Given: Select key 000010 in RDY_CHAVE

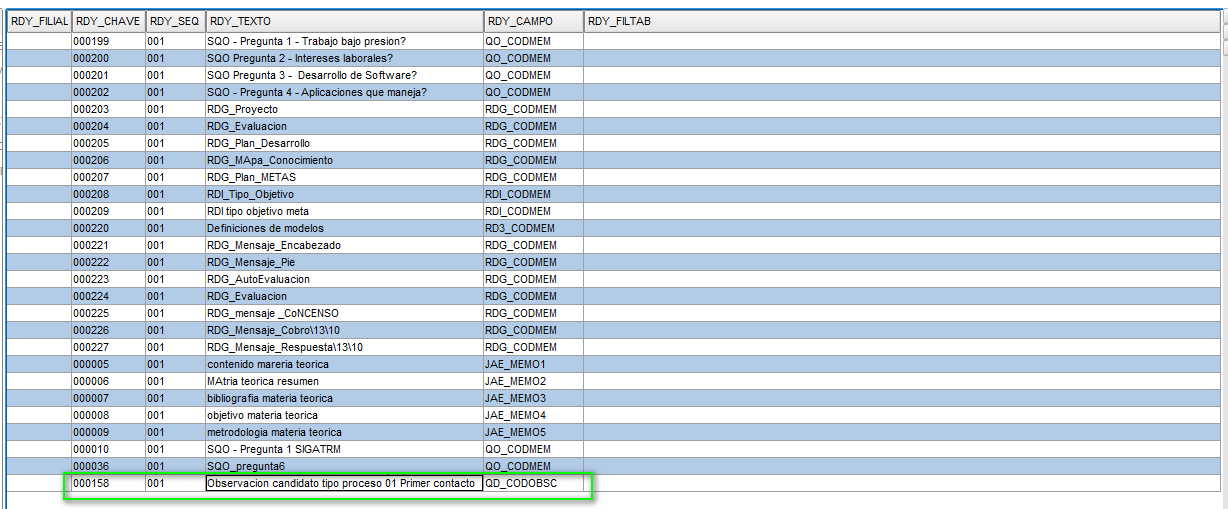Looking at the screenshot, I should [108, 449].
